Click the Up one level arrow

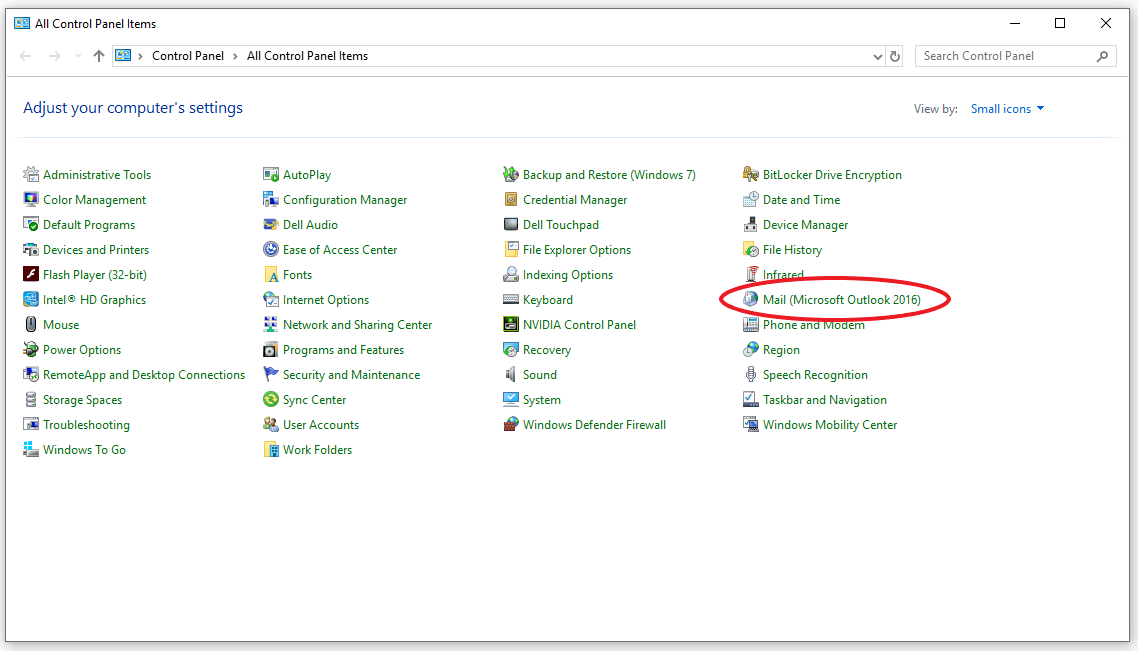click(x=98, y=57)
